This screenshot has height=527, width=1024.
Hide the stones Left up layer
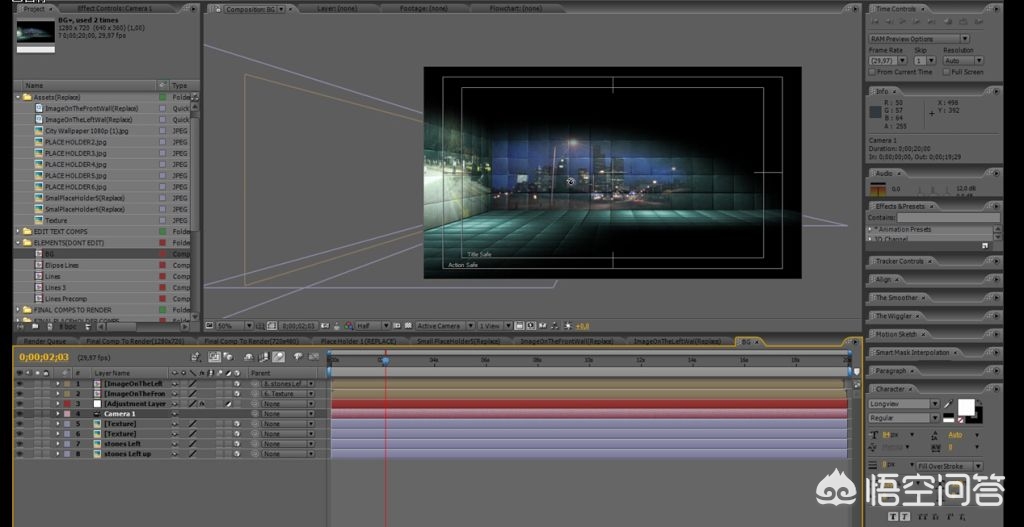pyautogui.click(x=19, y=454)
